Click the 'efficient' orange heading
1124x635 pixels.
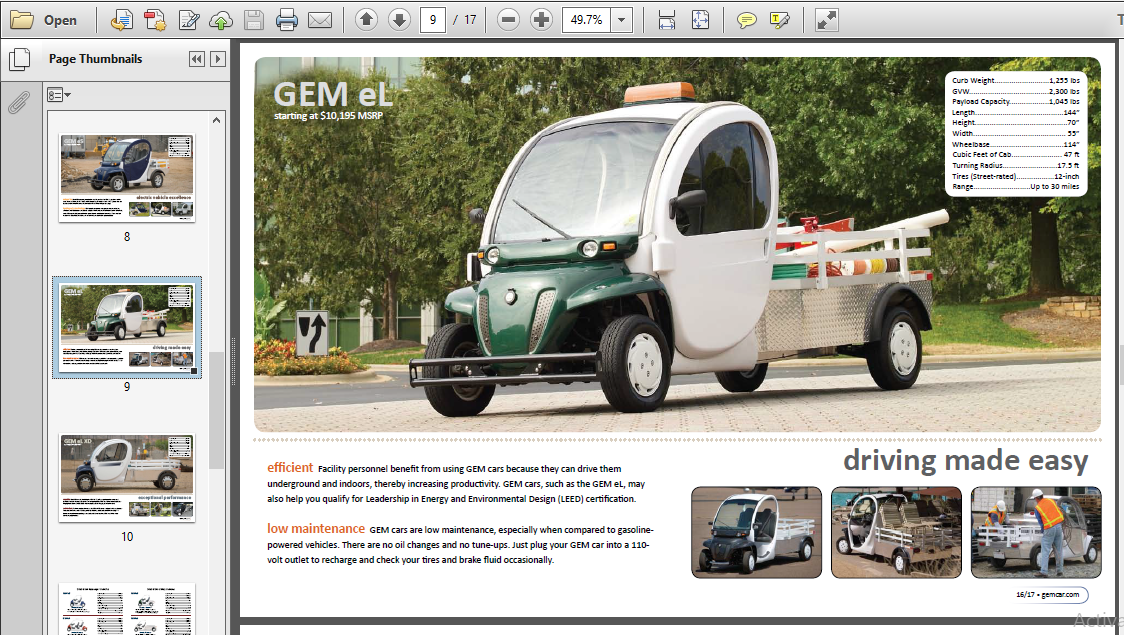coord(290,467)
